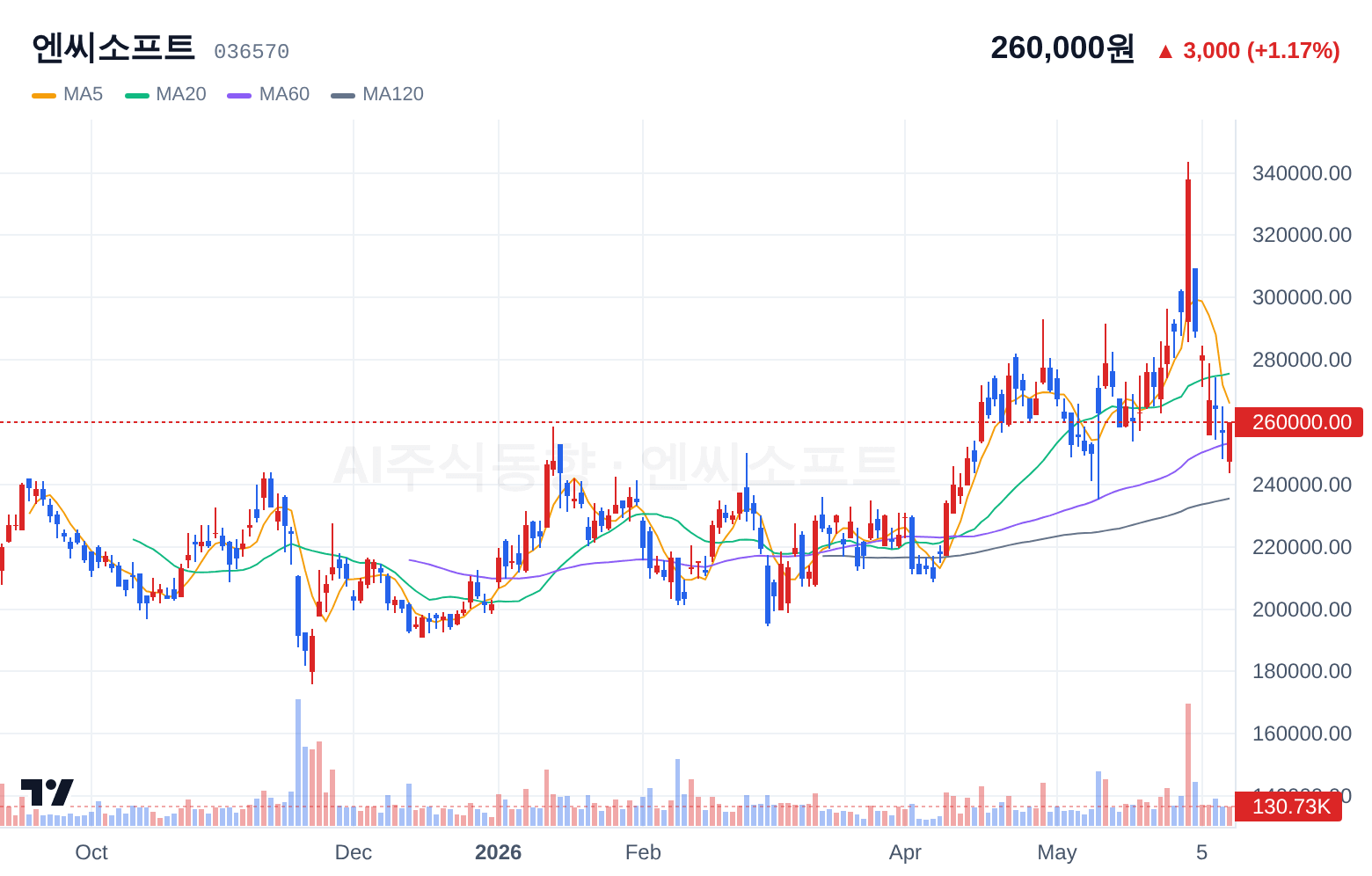Click the red up-triangle price change icon
1372x876 pixels.
(1165, 51)
